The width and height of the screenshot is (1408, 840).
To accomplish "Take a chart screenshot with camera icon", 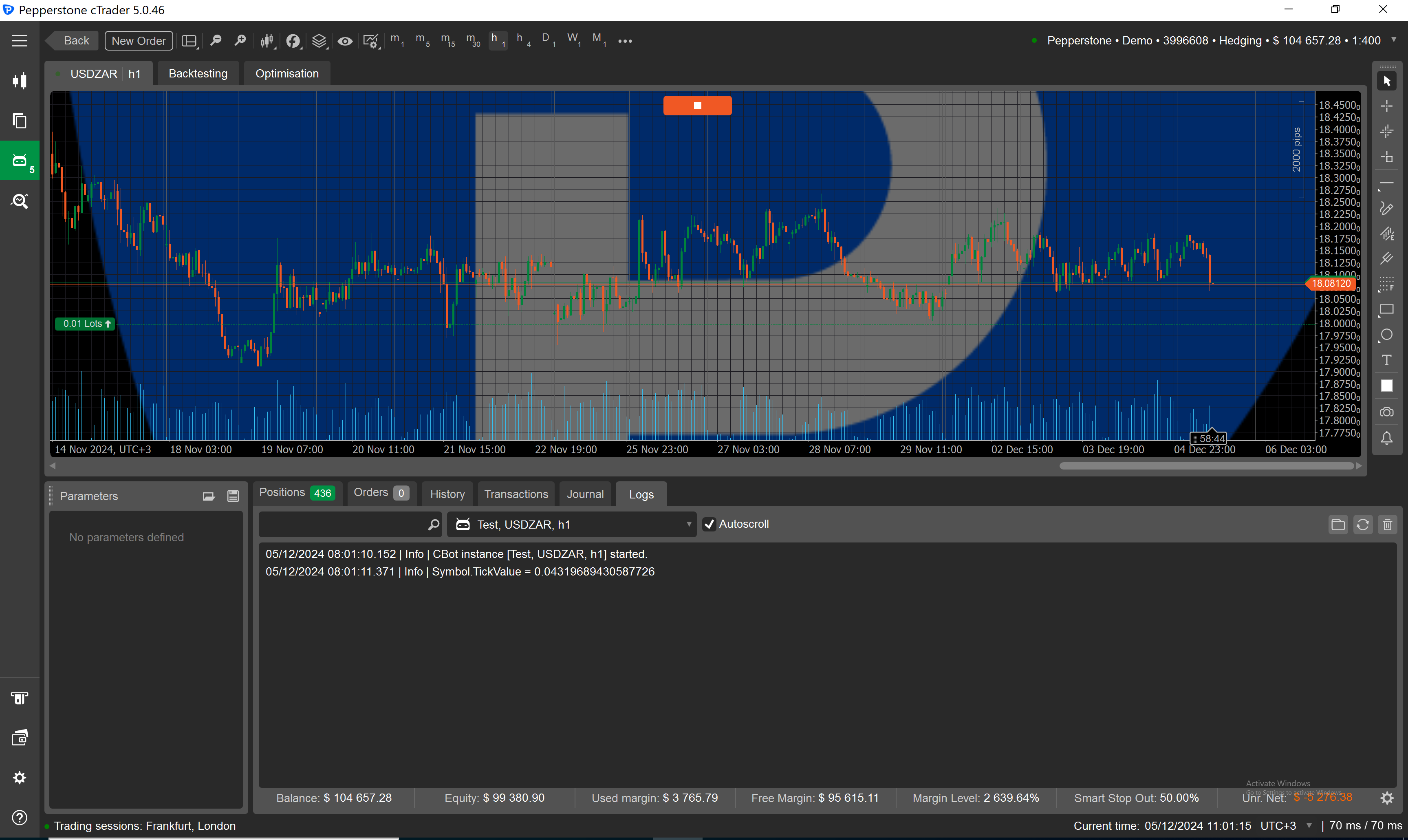I will point(1386,412).
